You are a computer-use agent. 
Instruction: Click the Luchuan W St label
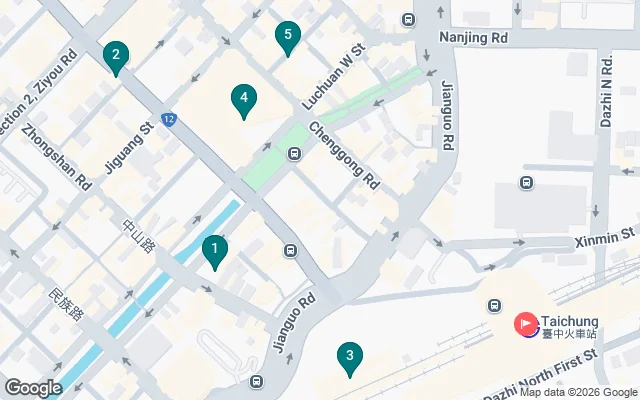334,78
